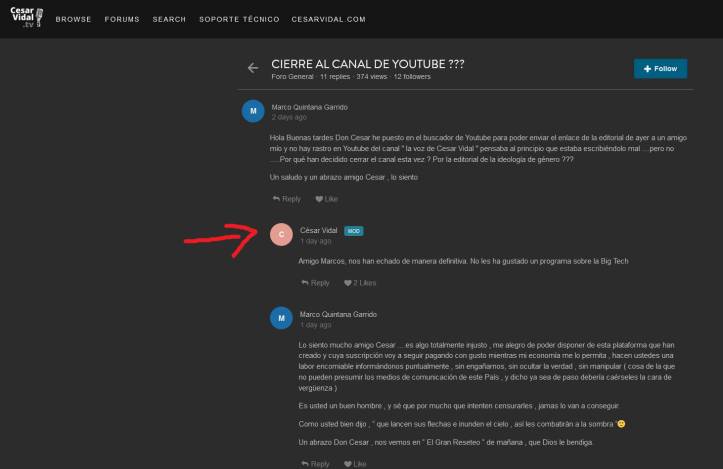Click the MOD badge next to César Vidal
This screenshot has height=469, width=723.
[353, 230]
